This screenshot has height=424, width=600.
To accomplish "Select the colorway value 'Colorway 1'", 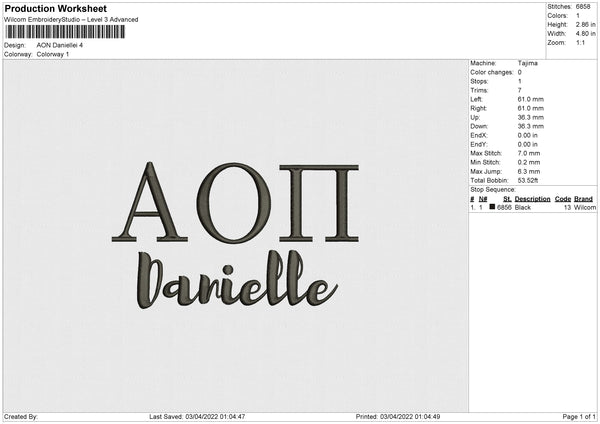I will [53, 54].
